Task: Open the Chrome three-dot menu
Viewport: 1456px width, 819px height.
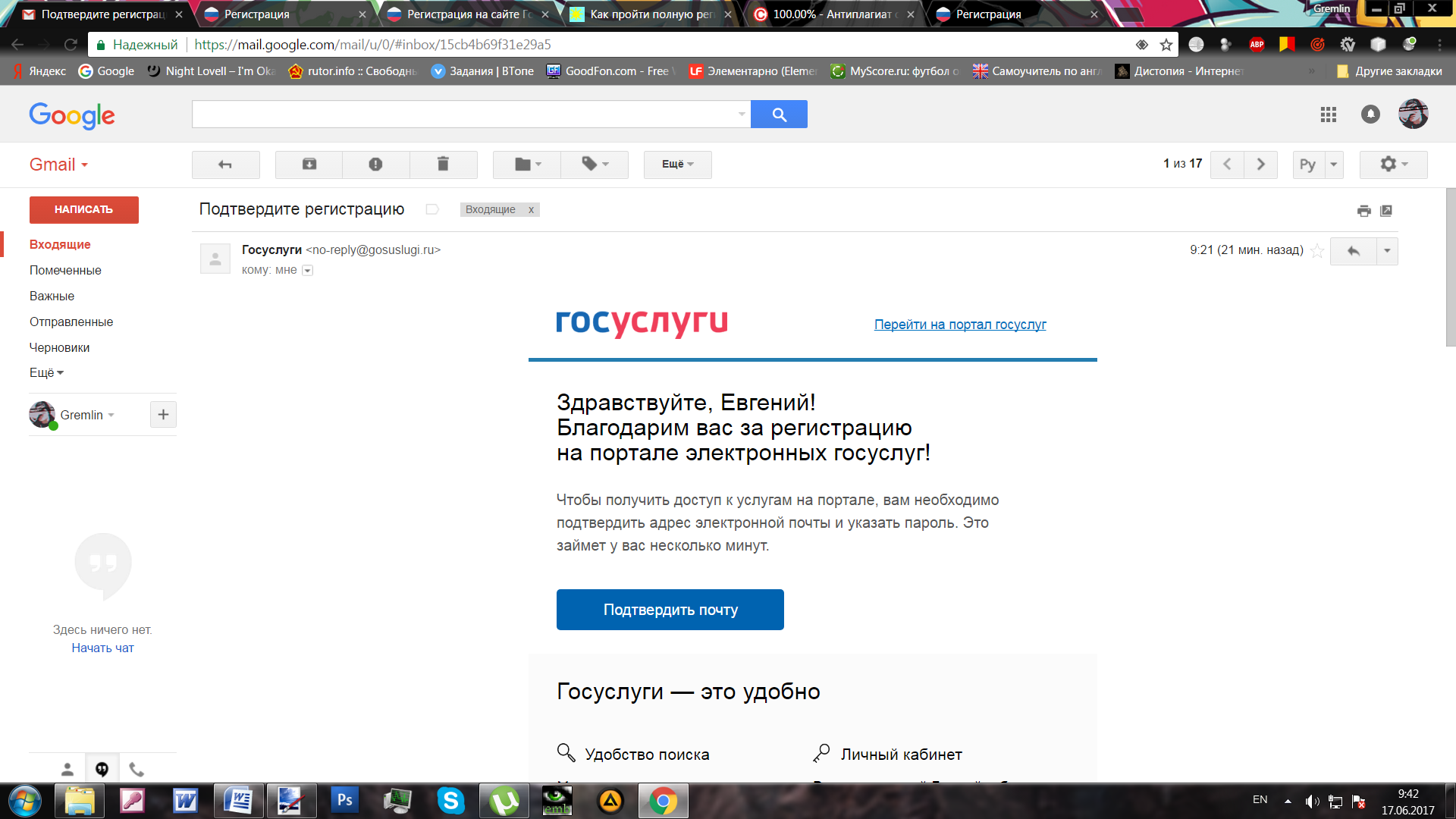Action: (x=1439, y=45)
